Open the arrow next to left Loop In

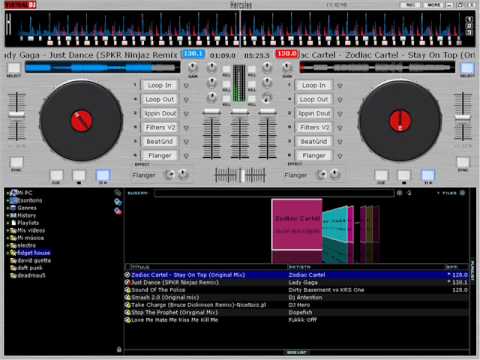point(186,86)
